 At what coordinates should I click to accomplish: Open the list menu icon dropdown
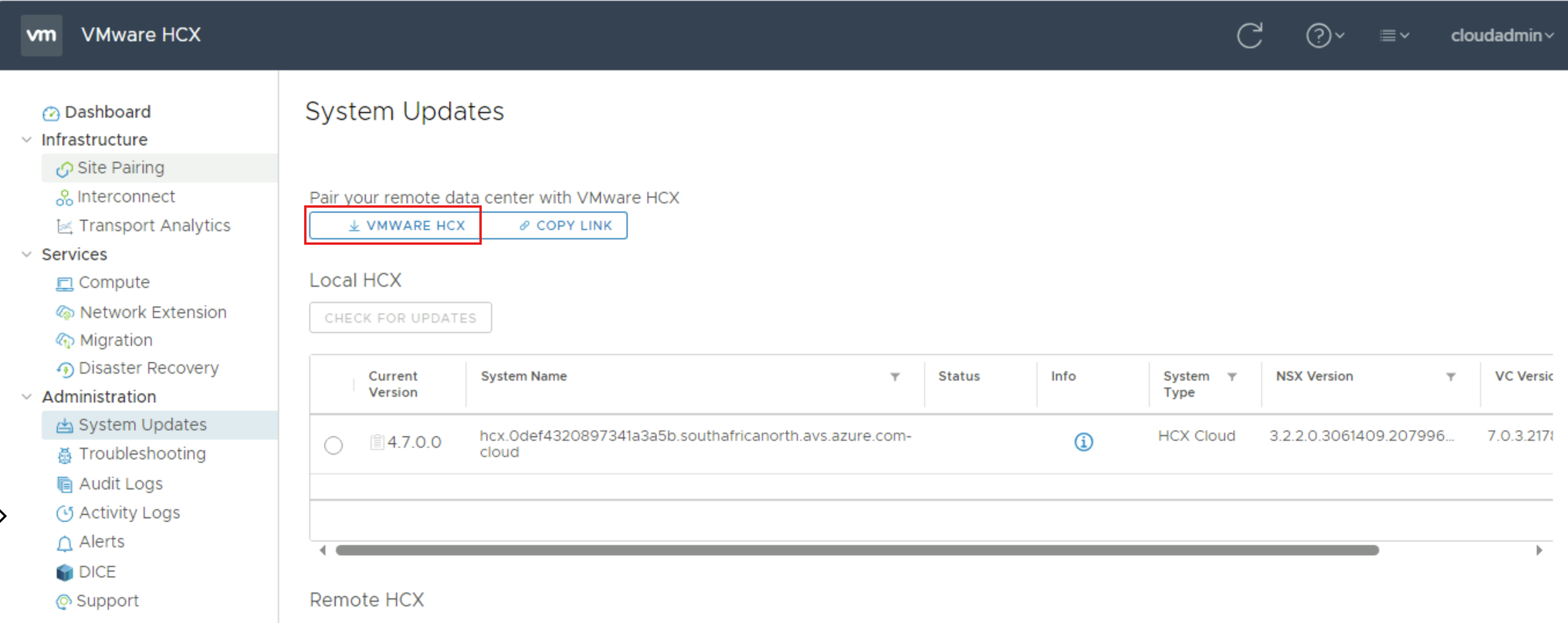click(x=1394, y=36)
